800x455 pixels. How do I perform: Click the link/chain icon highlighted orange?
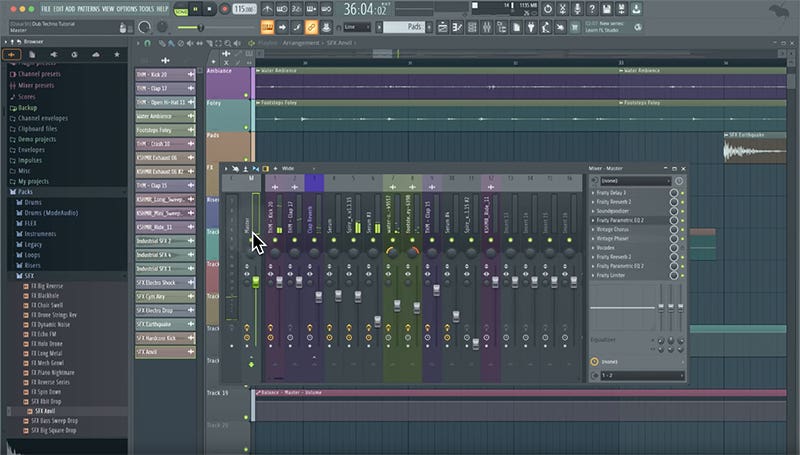click(x=311, y=28)
